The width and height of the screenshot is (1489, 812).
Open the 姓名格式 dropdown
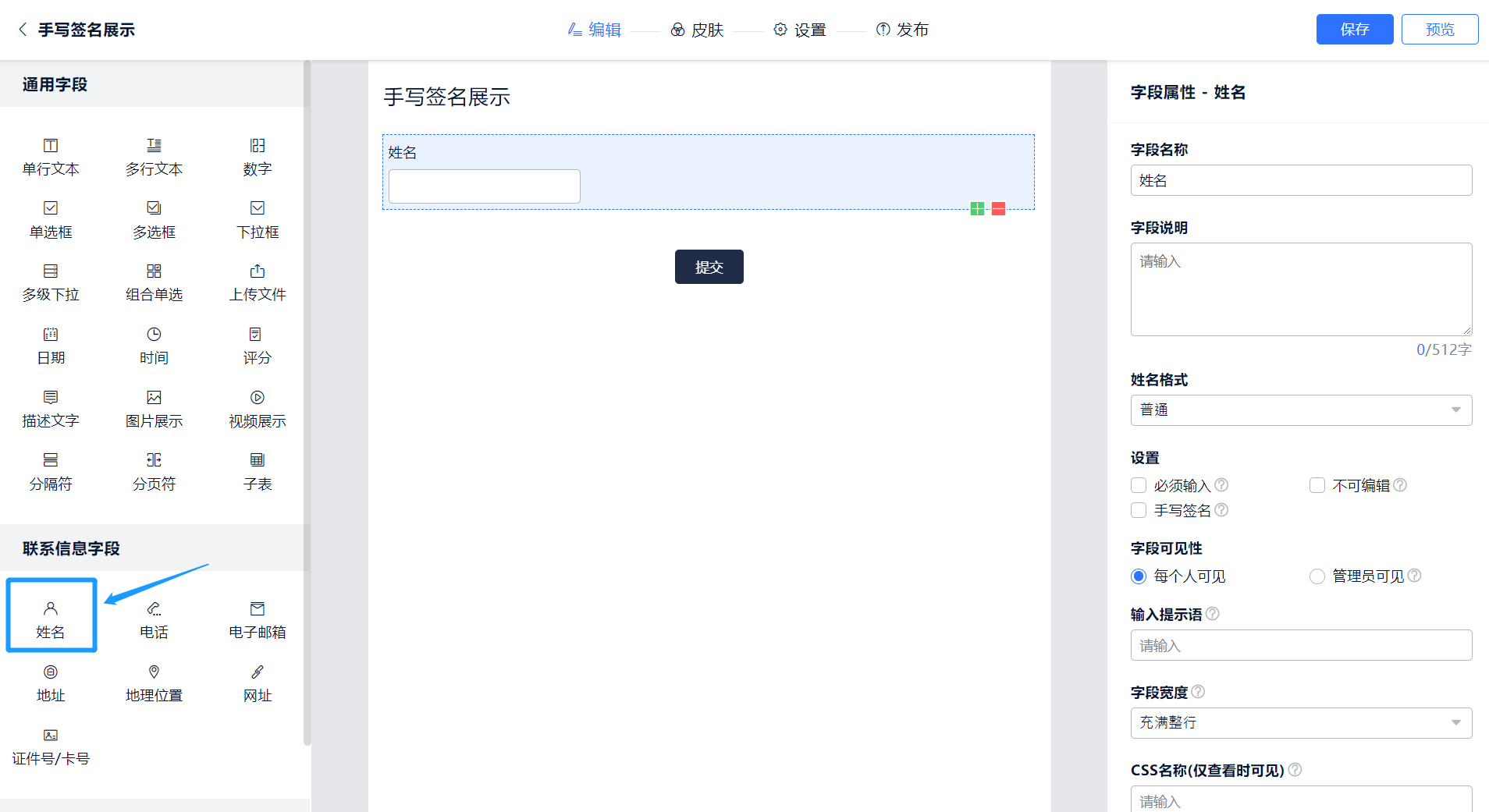(1300, 410)
